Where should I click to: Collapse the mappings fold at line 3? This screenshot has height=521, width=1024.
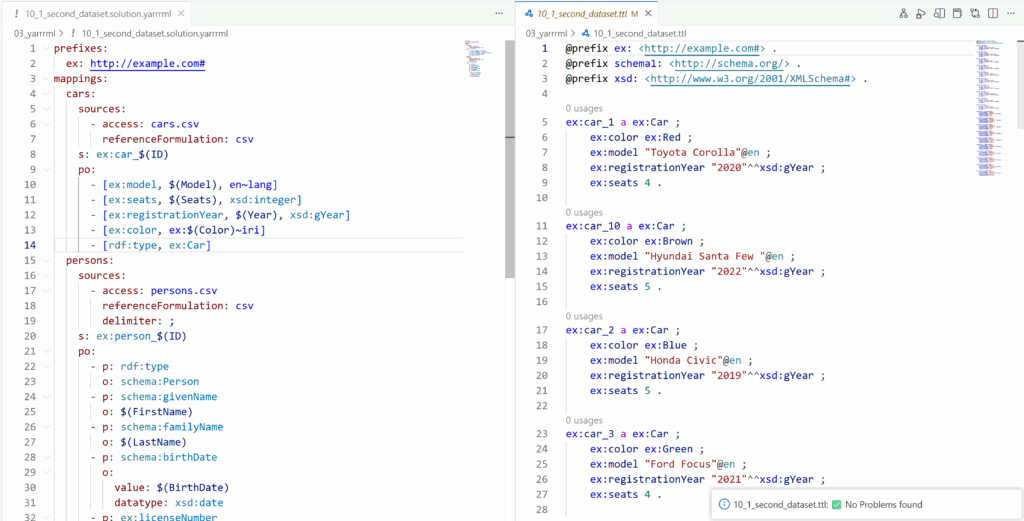(44, 79)
